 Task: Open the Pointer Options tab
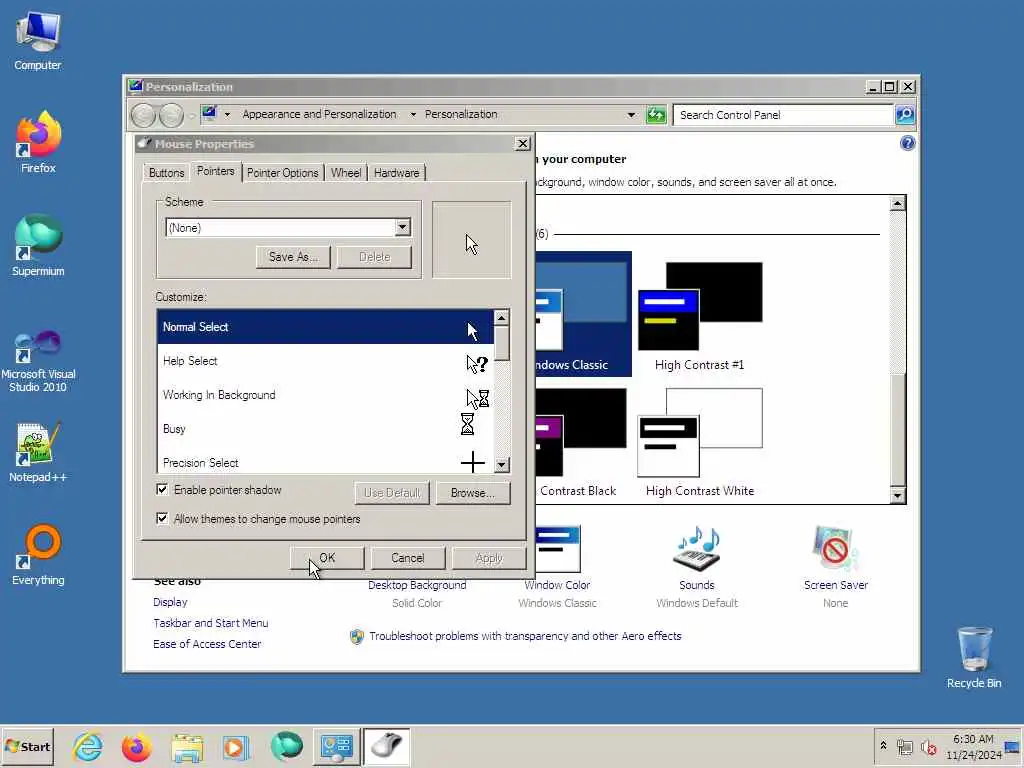282,172
